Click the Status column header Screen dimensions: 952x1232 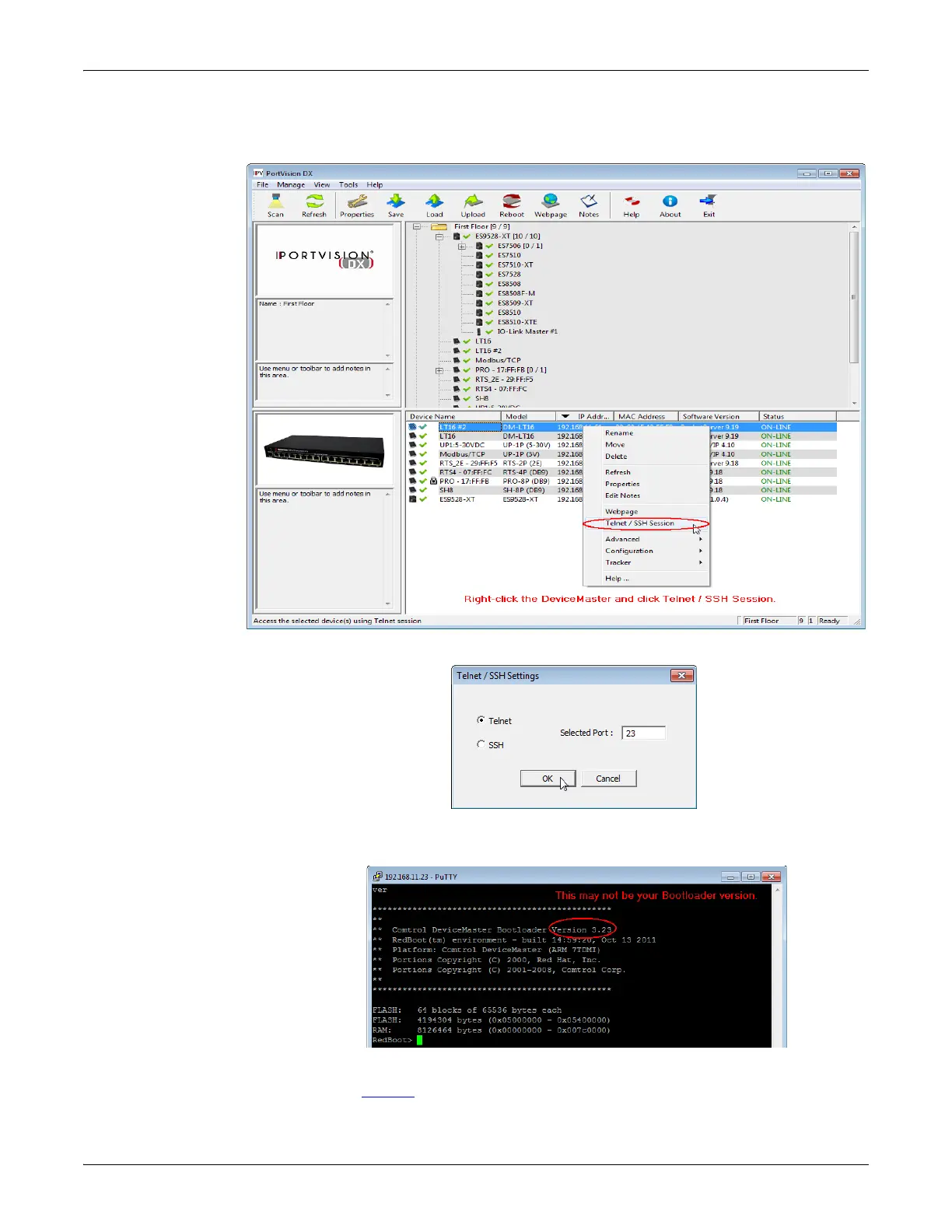pyautogui.click(x=797, y=417)
